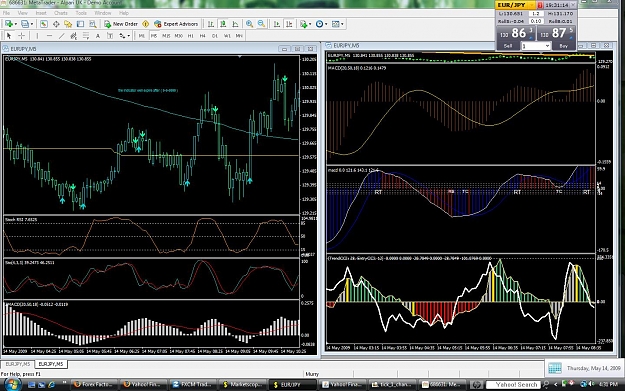
Task: Select the text label A tool
Action: tap(98, 36)
